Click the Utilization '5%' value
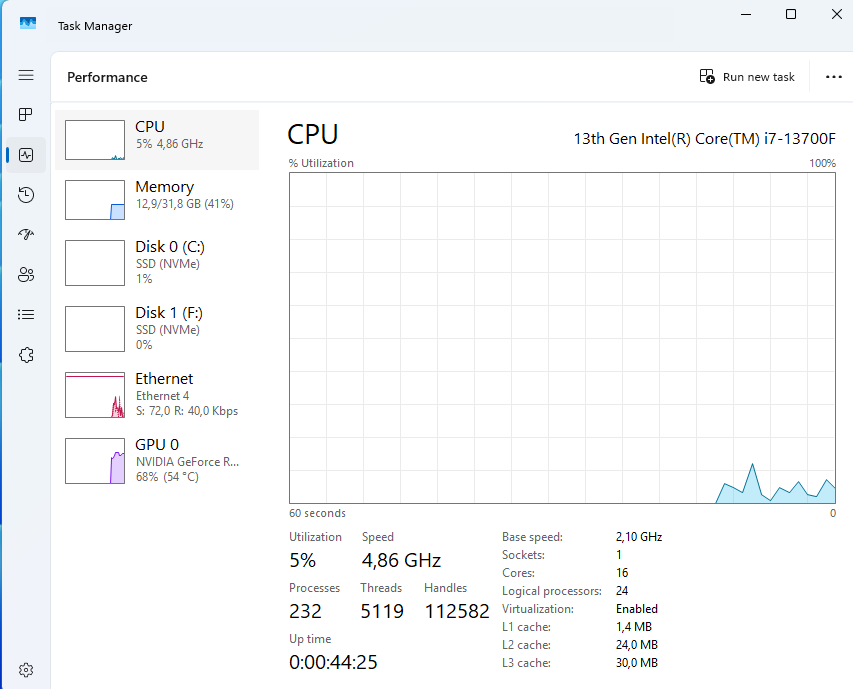This screenshot has height=689, width=853. pos(302,560)
